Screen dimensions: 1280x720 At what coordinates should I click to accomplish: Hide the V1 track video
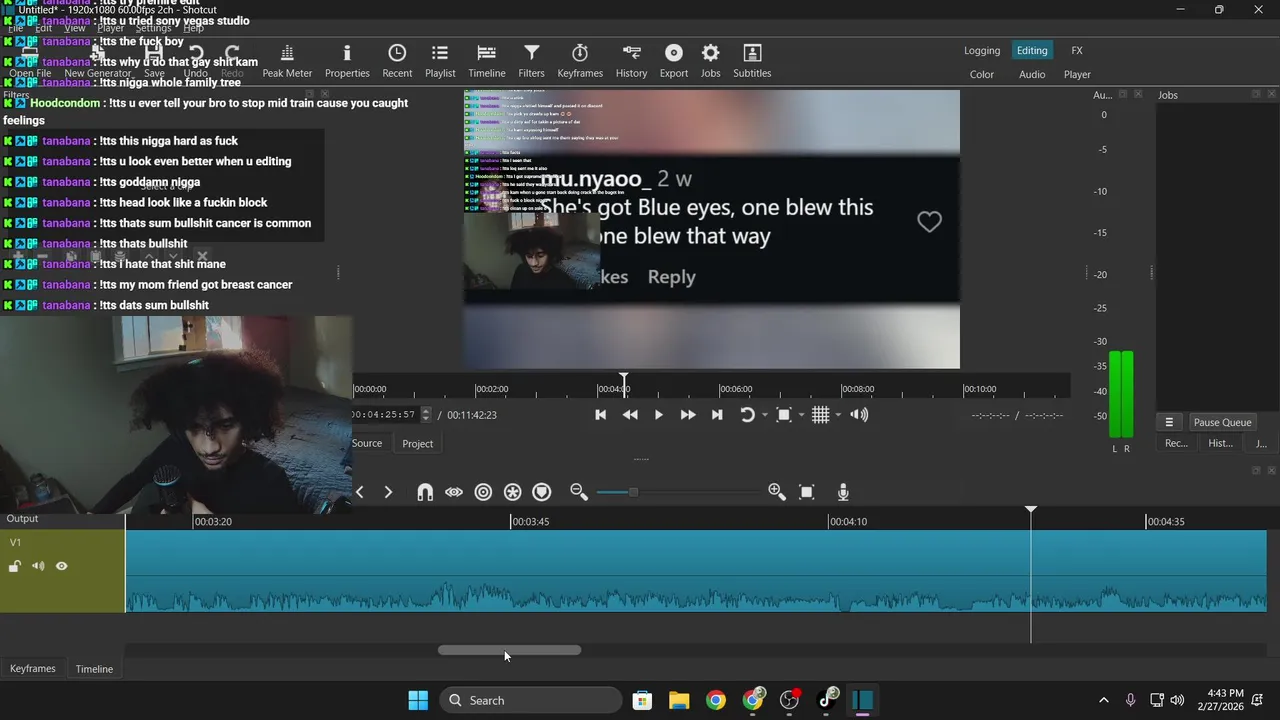(x=61, y=567)
